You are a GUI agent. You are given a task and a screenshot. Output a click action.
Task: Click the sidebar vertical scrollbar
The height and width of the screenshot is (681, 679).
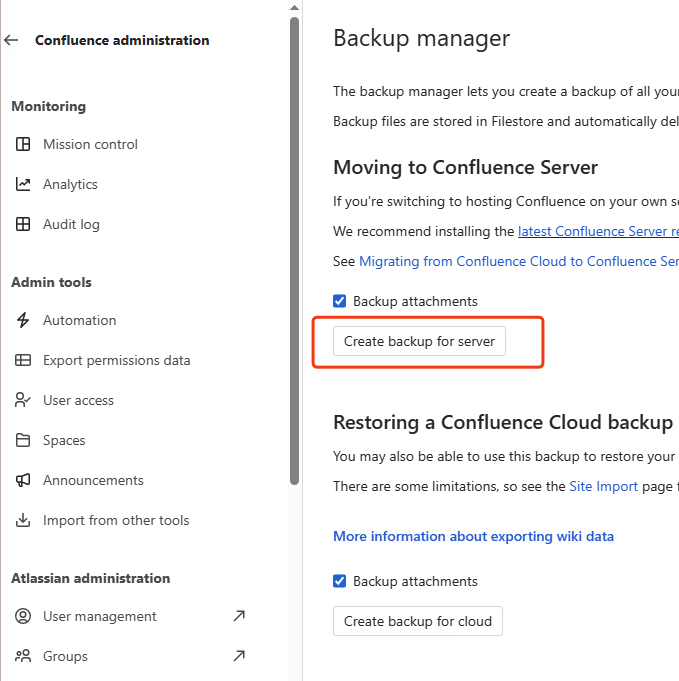(294, 250)
